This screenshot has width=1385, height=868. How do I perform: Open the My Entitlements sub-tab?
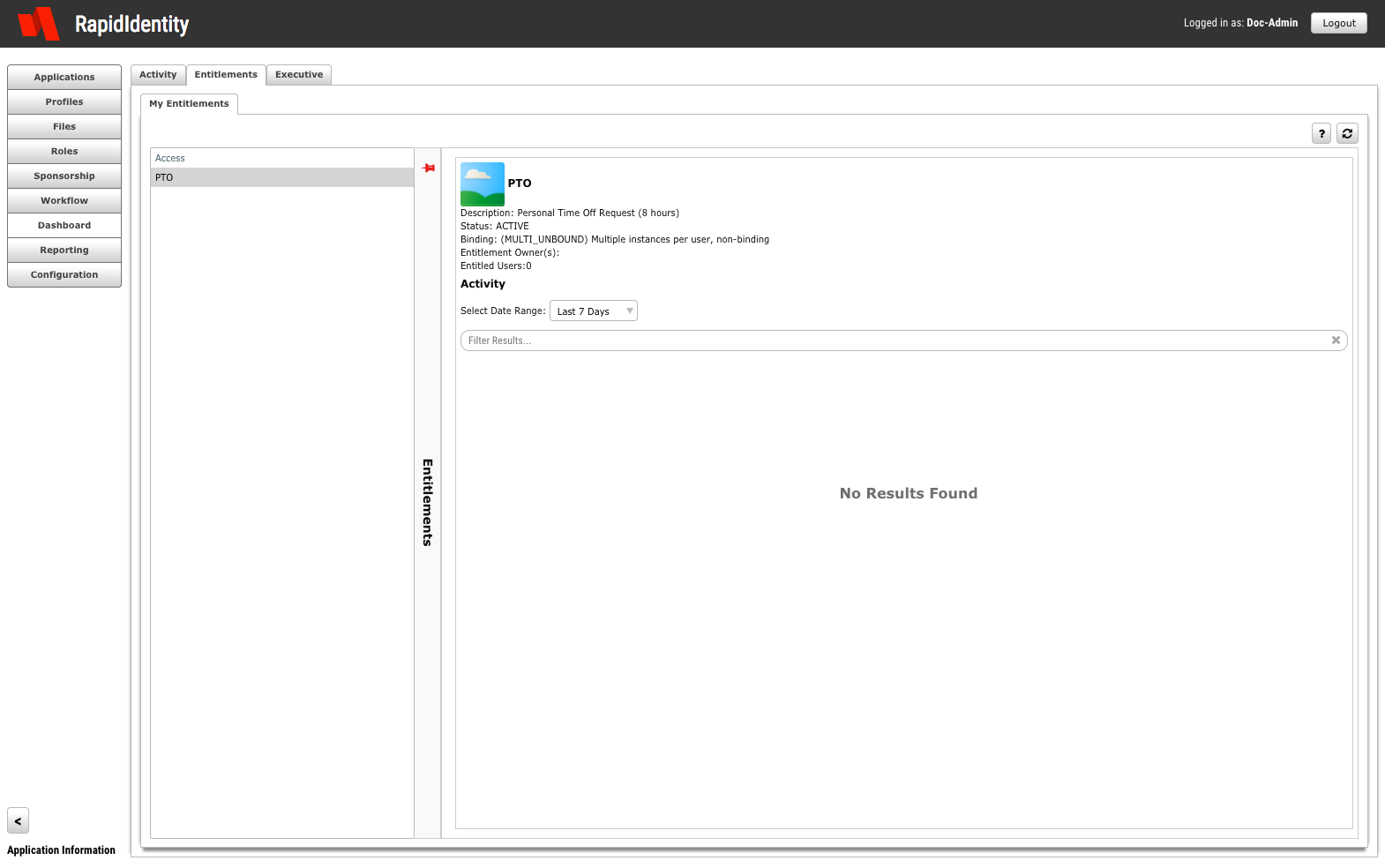point(189,104)
